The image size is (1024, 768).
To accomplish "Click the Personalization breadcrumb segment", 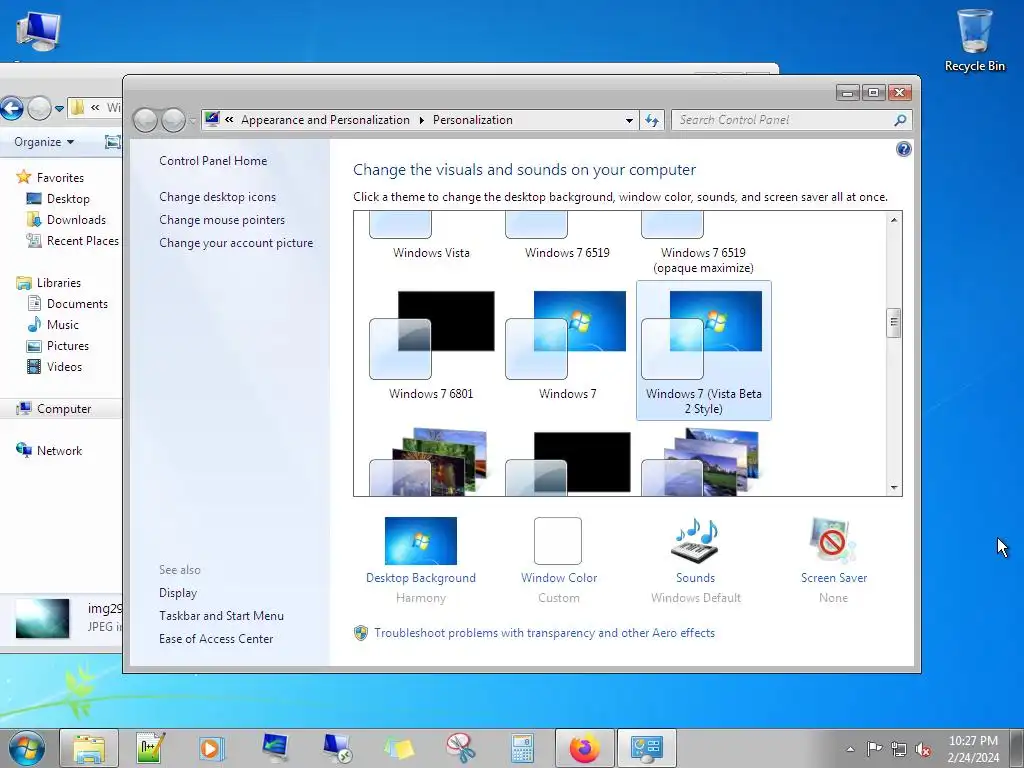I will point(473,120).
